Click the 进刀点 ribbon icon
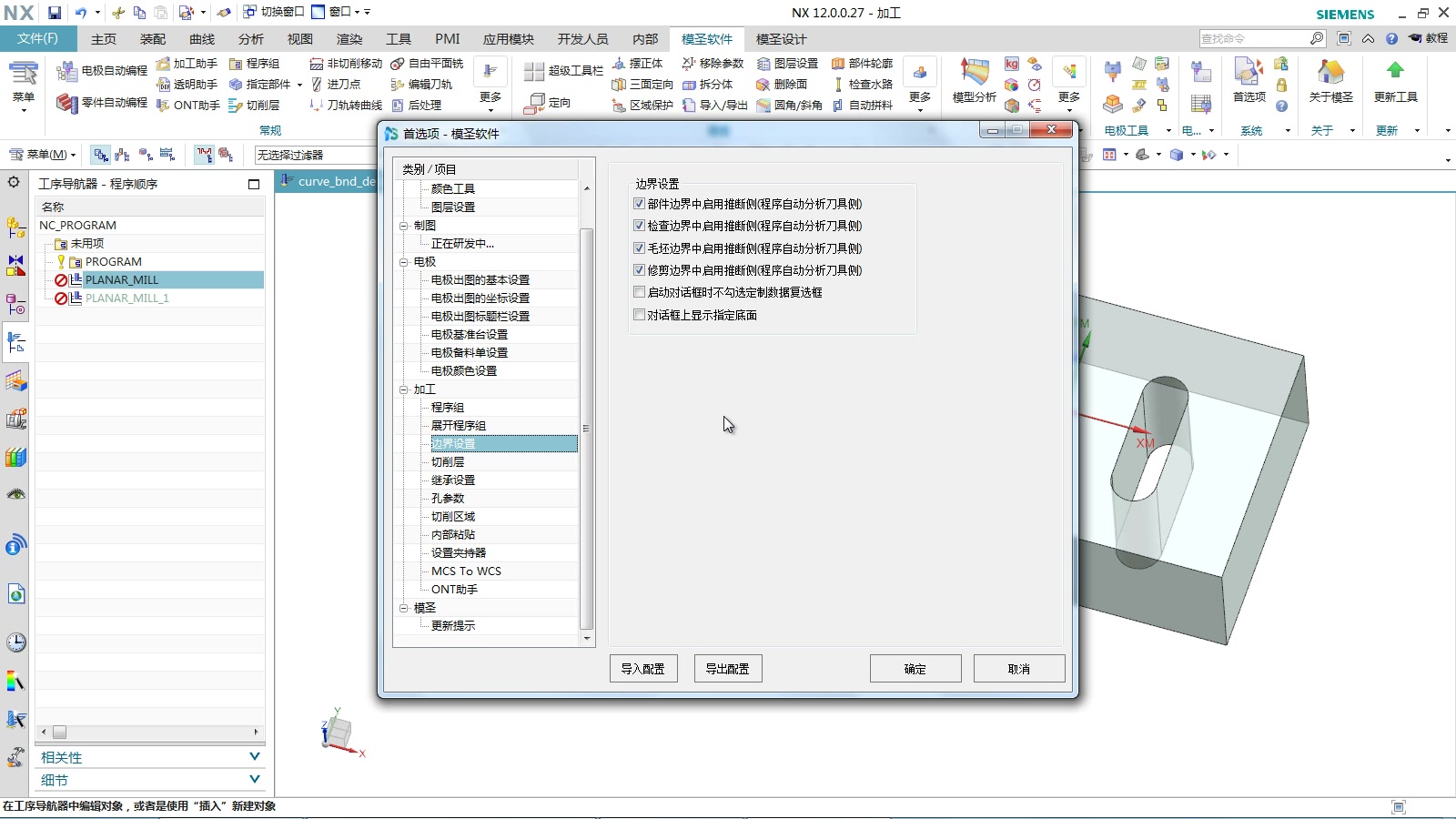 pyautogui.click(x=317, y=85)
